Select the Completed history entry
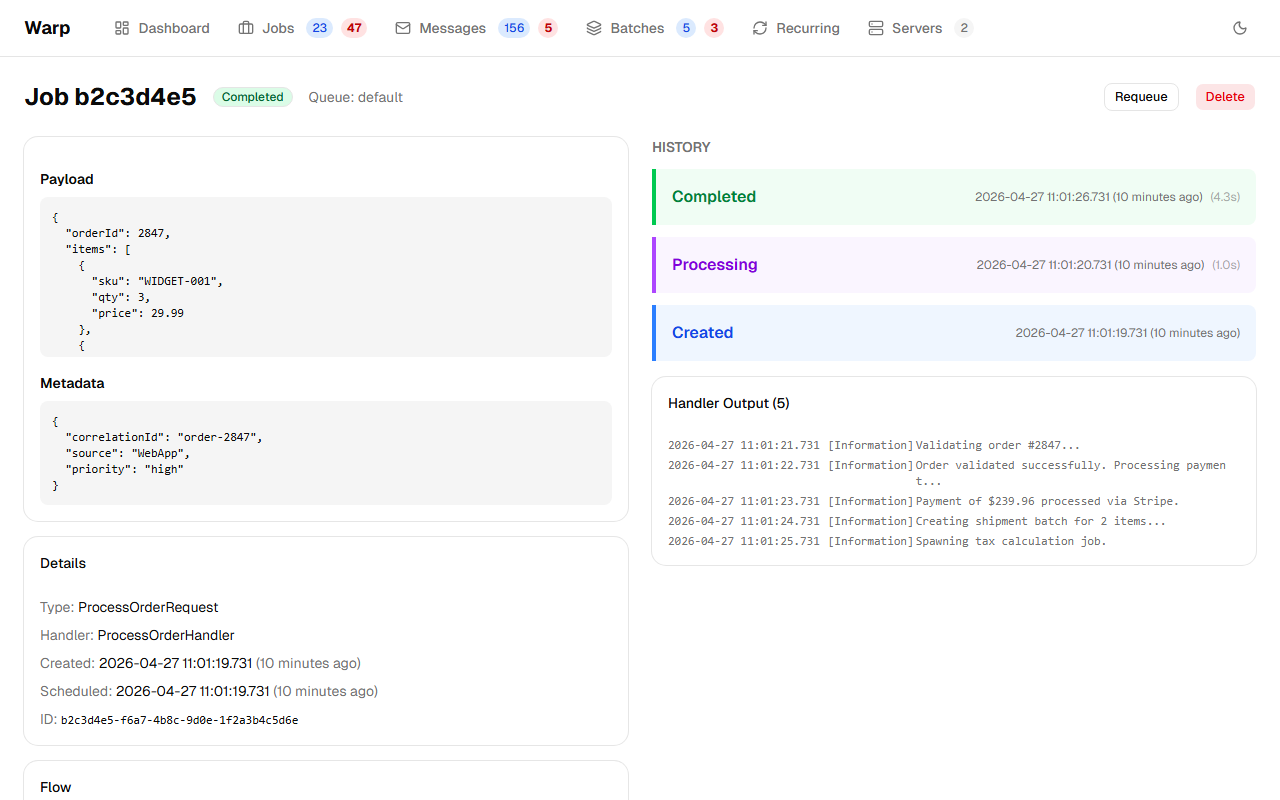This screenshot has width=1280, height=800. (954, 197)
